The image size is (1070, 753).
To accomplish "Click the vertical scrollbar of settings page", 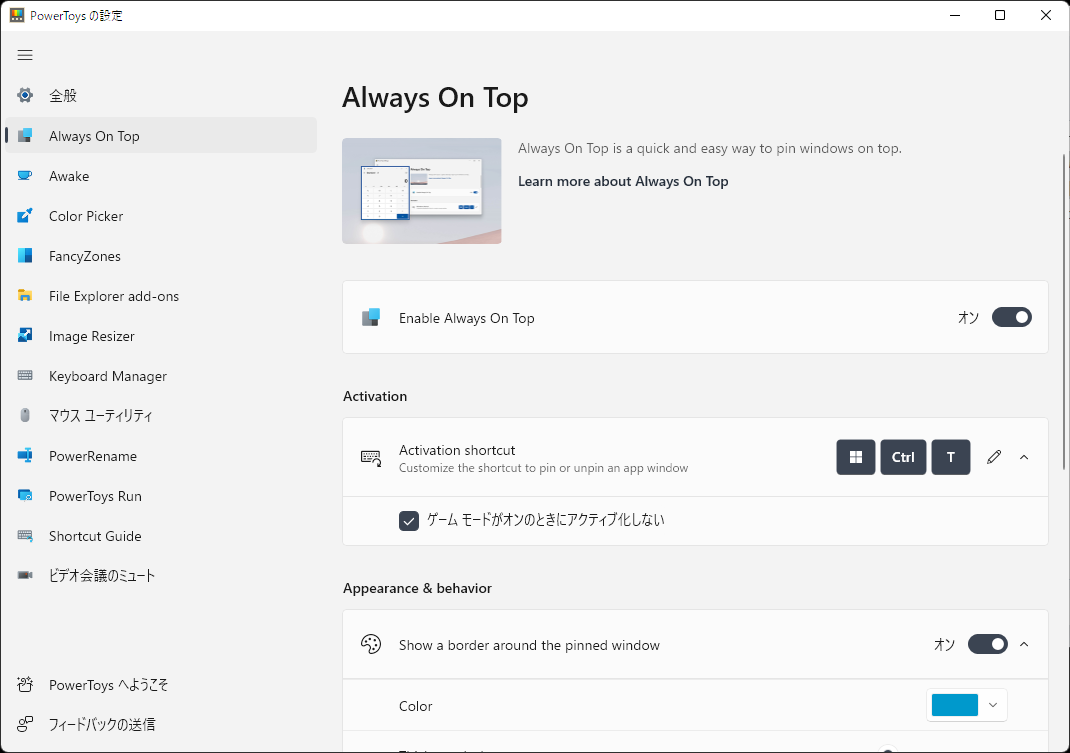I will pyautogui.click(x=1064, y=311).
